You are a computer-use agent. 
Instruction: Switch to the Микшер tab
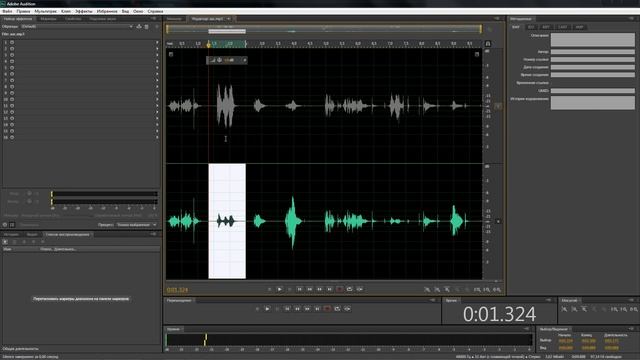pyautogui.click(x=174, y=19)
